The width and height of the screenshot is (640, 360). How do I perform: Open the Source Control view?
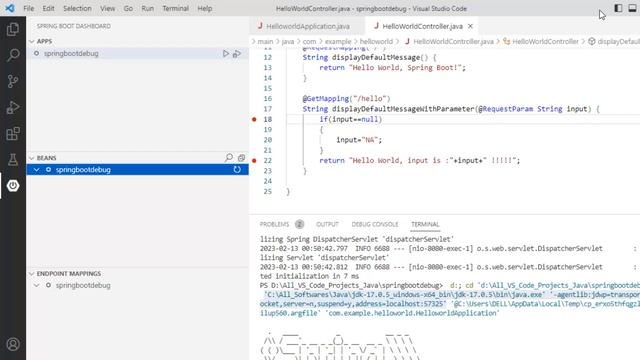[13, 81]
